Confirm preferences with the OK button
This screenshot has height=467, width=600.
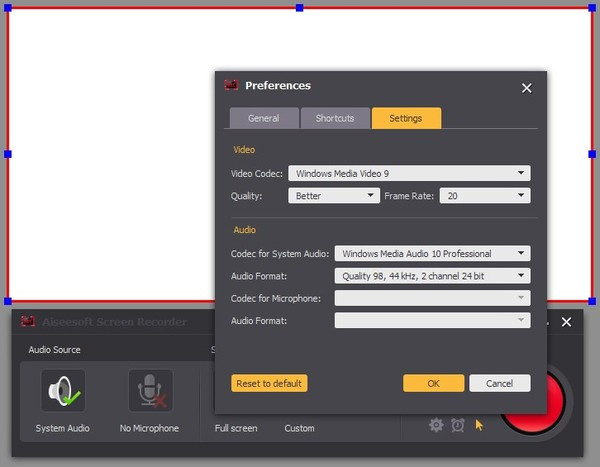(x=433, y=383)
